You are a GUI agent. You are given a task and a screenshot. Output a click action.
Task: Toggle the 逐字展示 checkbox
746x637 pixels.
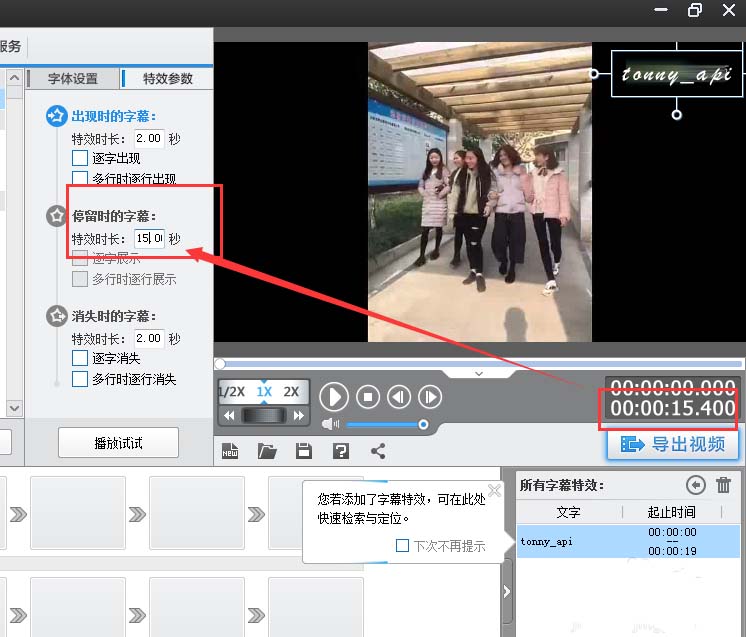click(79, 258)
